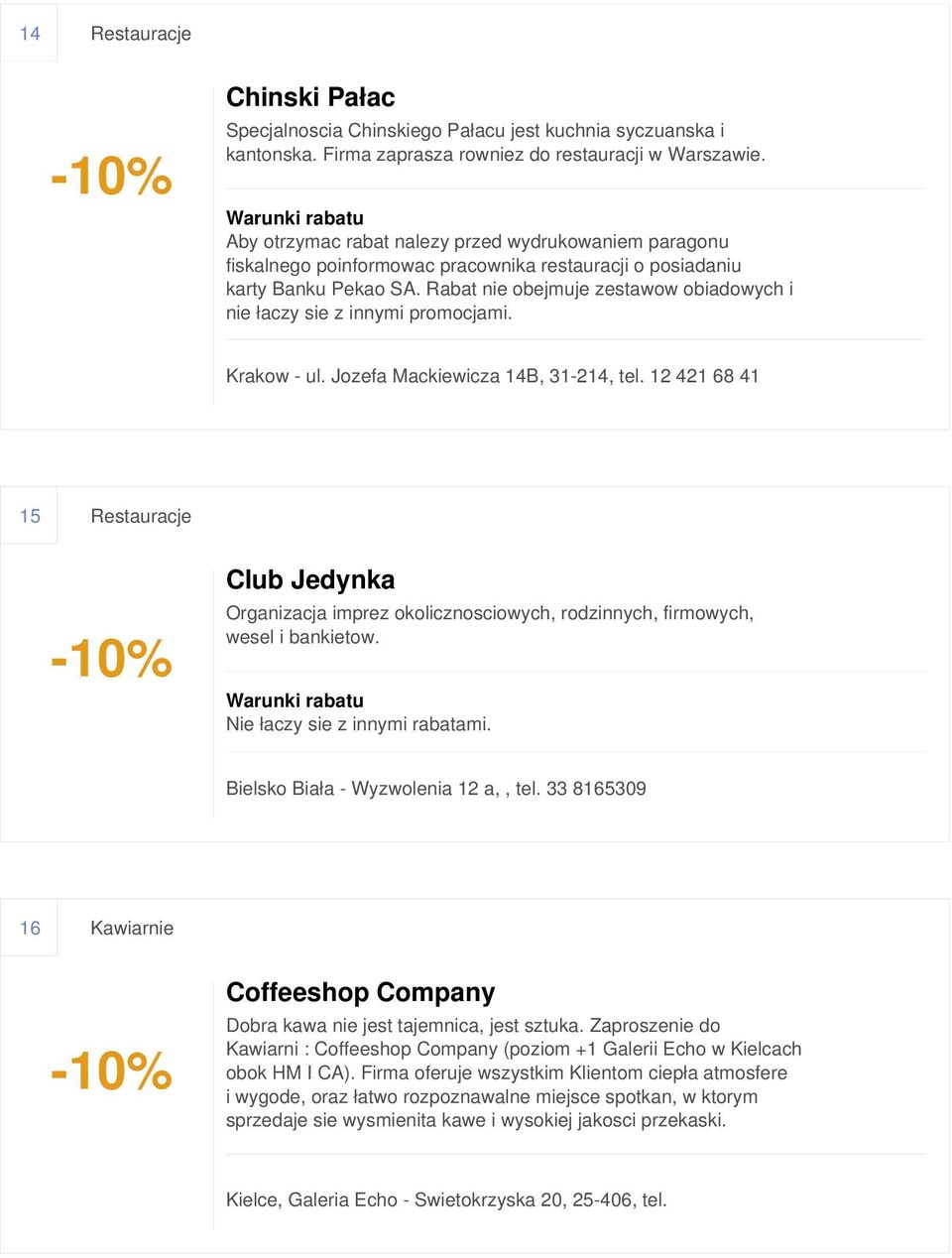The image size is (952, 1258).
Task: Open the Chinski Pałac listing title
Action: click(x=310, y=97)
